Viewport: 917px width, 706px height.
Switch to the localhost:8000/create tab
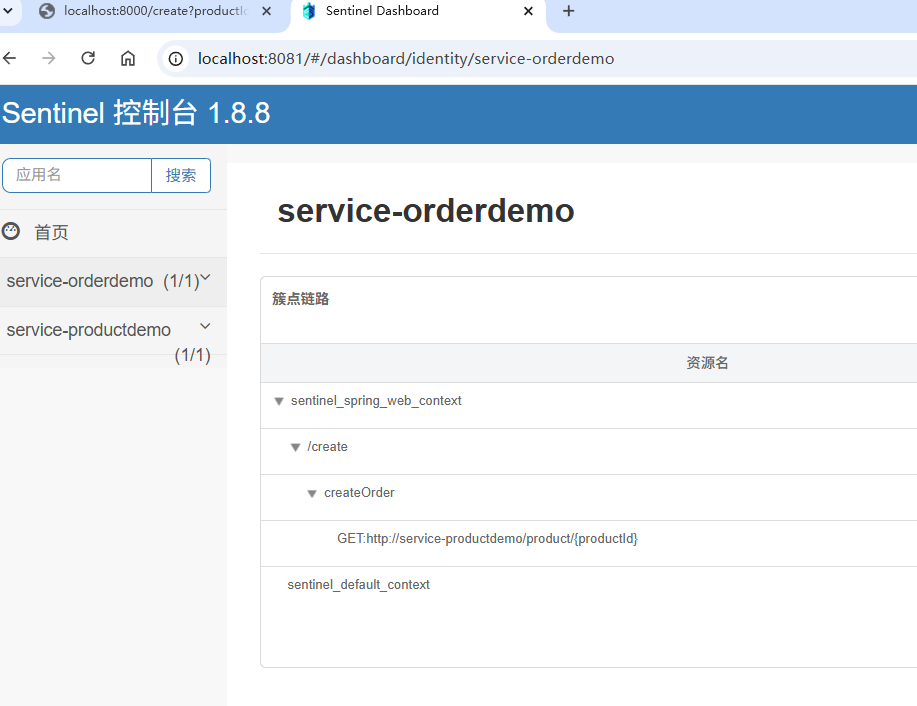pyautogui.click(x=156, y=11)
